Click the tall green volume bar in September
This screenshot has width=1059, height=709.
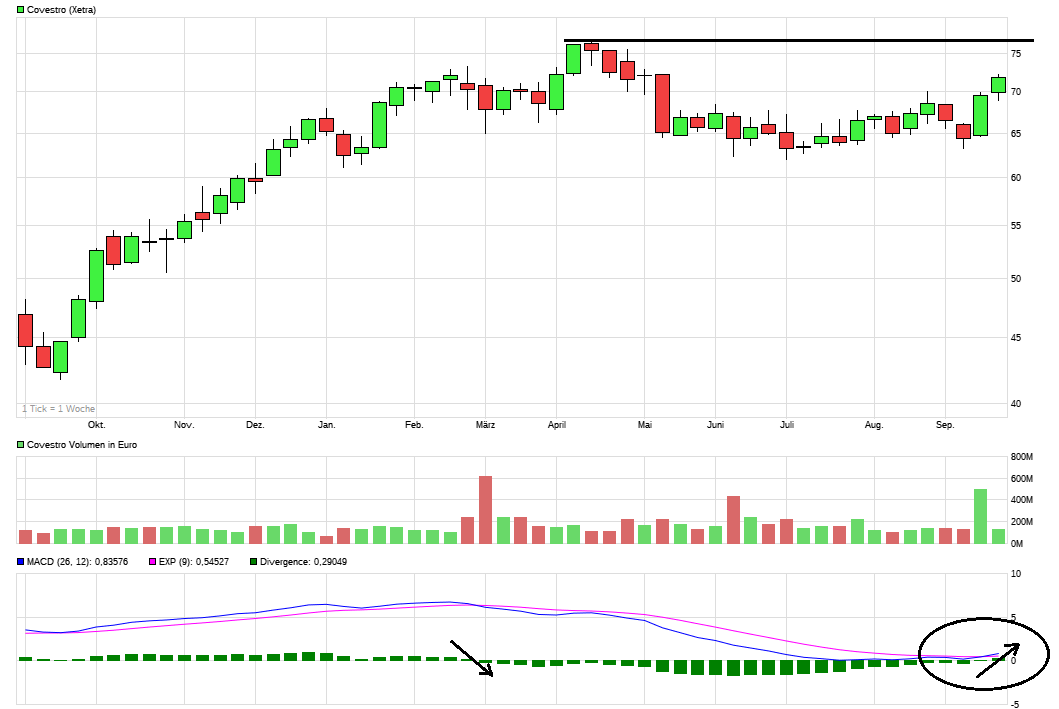981,517
